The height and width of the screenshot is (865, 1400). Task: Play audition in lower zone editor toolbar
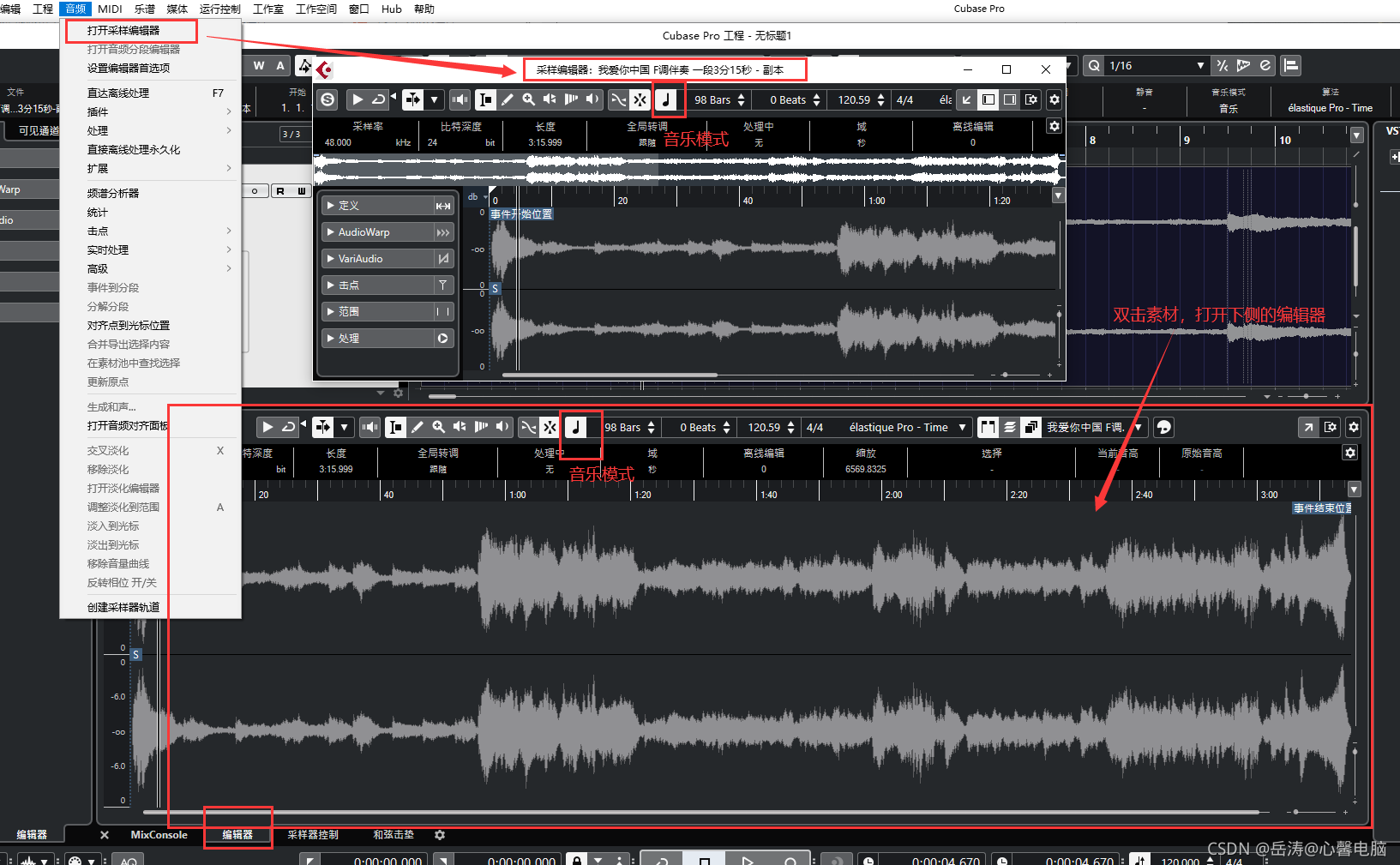(267, 427)
